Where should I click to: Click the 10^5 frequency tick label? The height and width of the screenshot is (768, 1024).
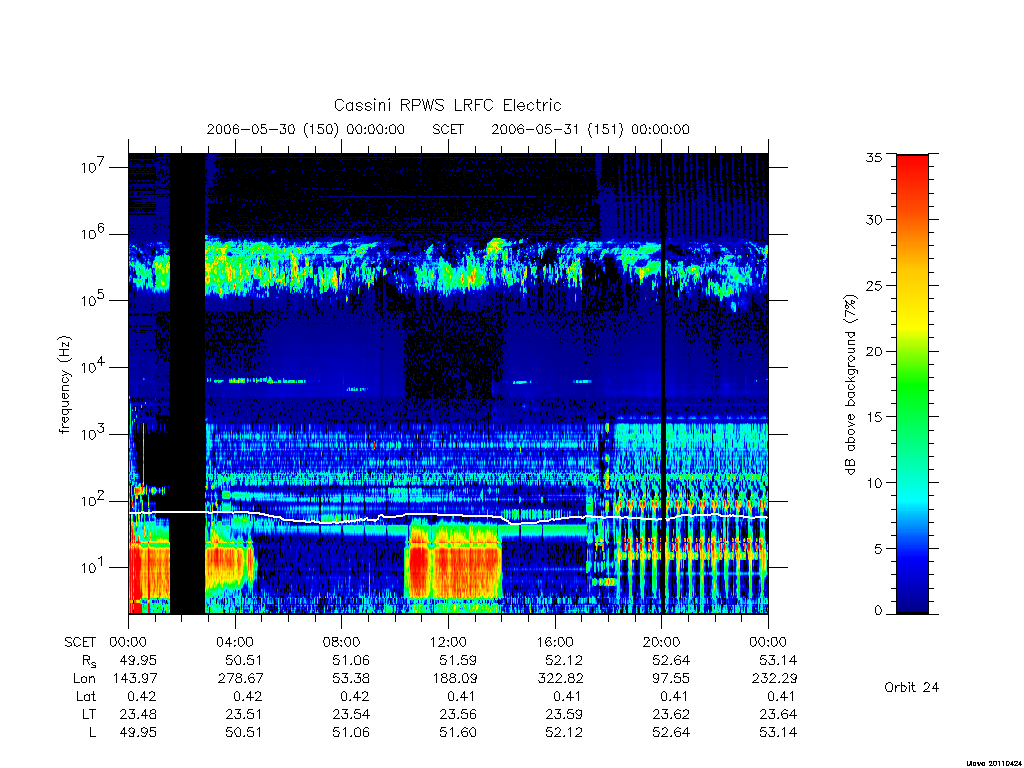pyautogui.click(x=94, y=300)
